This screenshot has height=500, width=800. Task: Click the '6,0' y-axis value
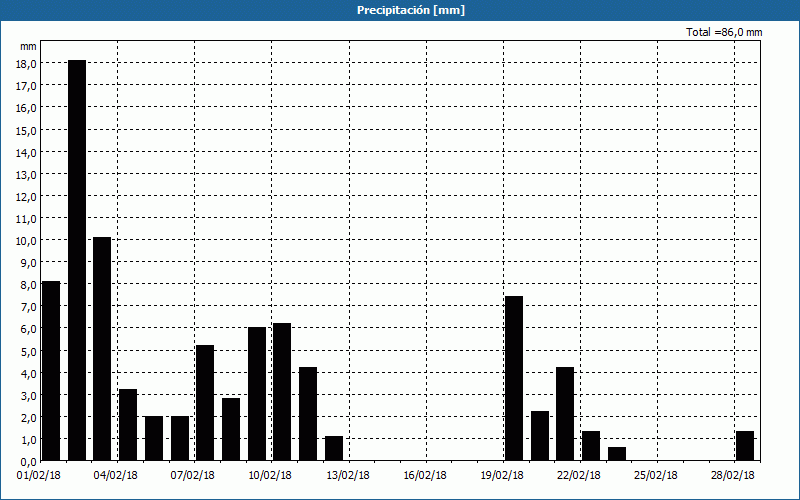28,329
